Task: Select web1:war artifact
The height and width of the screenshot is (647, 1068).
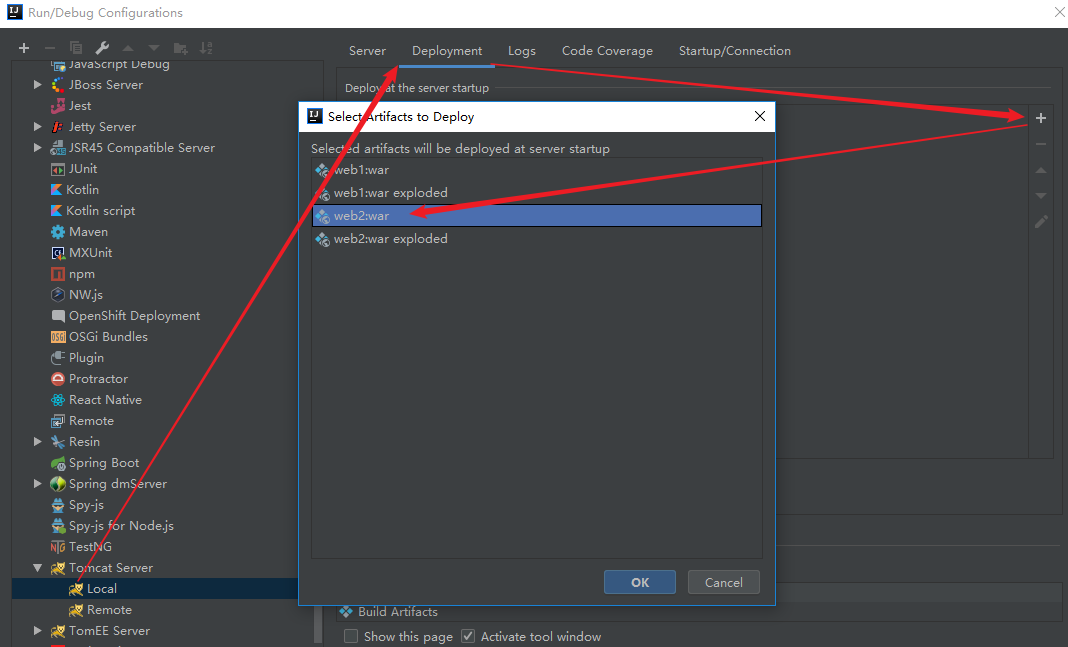Action: click(x=537, y=170)
